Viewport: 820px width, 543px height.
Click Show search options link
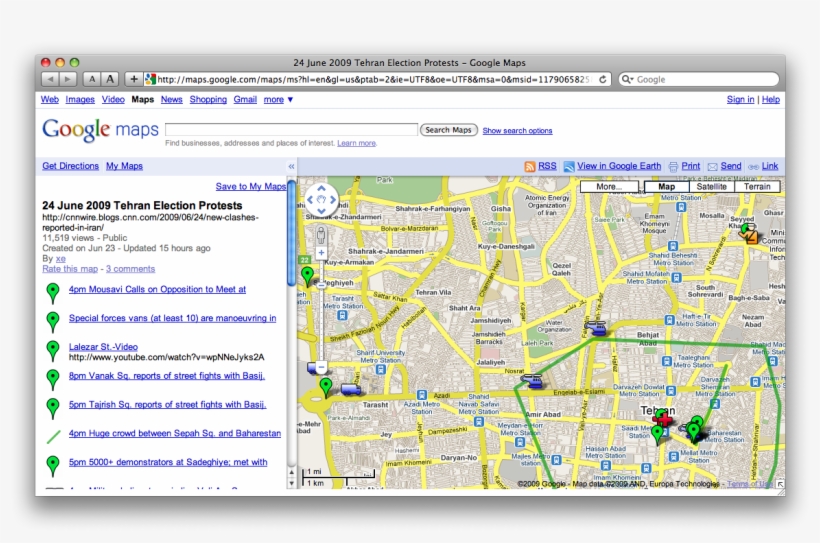(517, 131)
